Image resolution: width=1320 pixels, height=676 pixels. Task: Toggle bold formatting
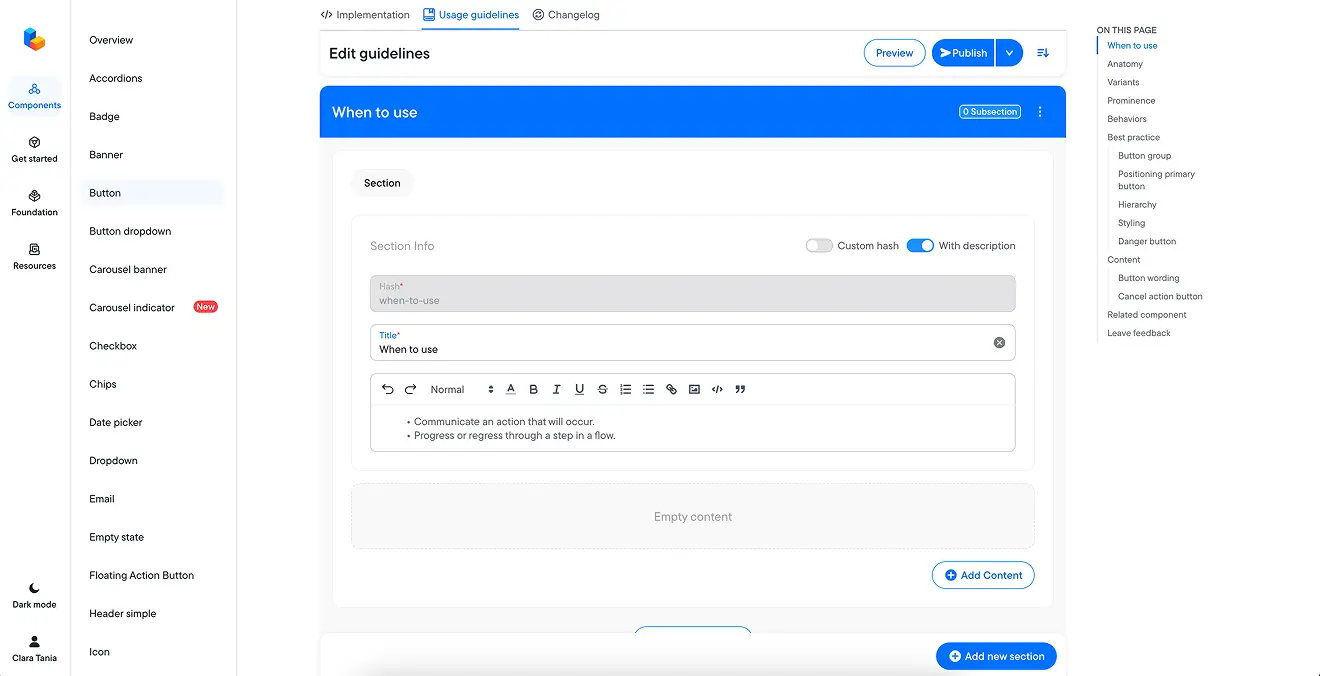click(534, 390)
